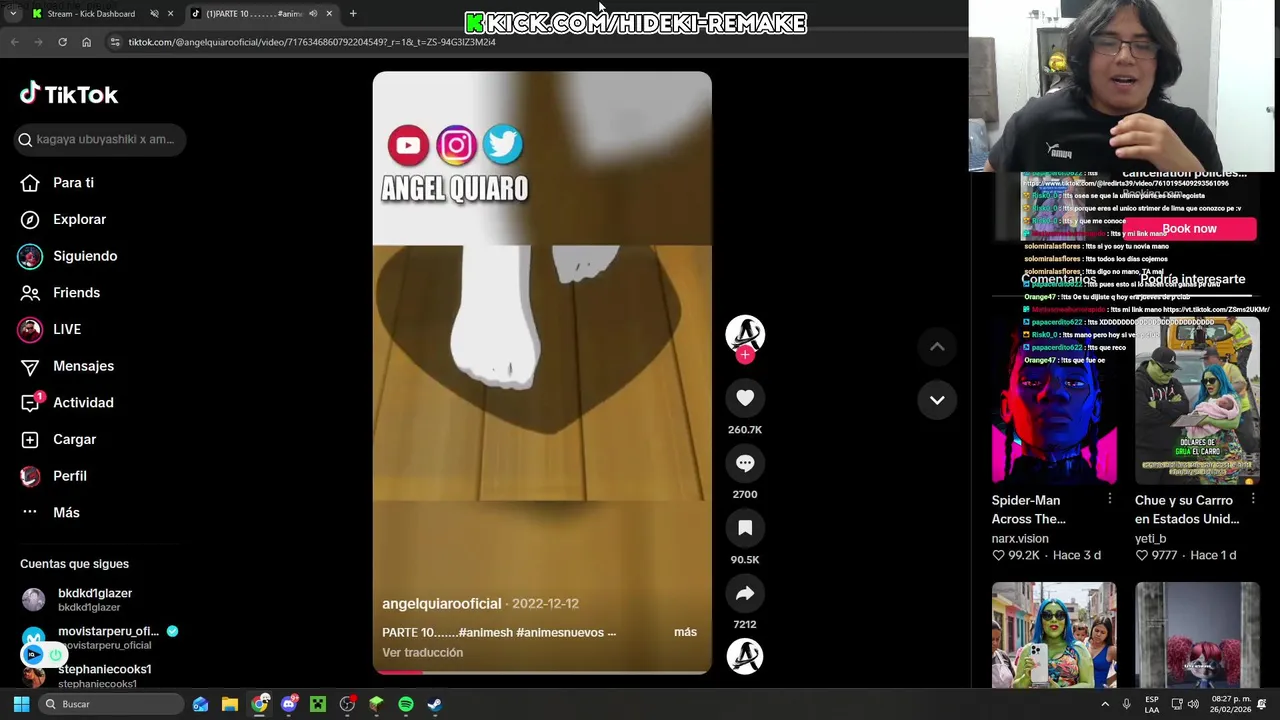Open File Explorer from the taskbar
This screenshot has width=1280, height=720.
[229, 704]
